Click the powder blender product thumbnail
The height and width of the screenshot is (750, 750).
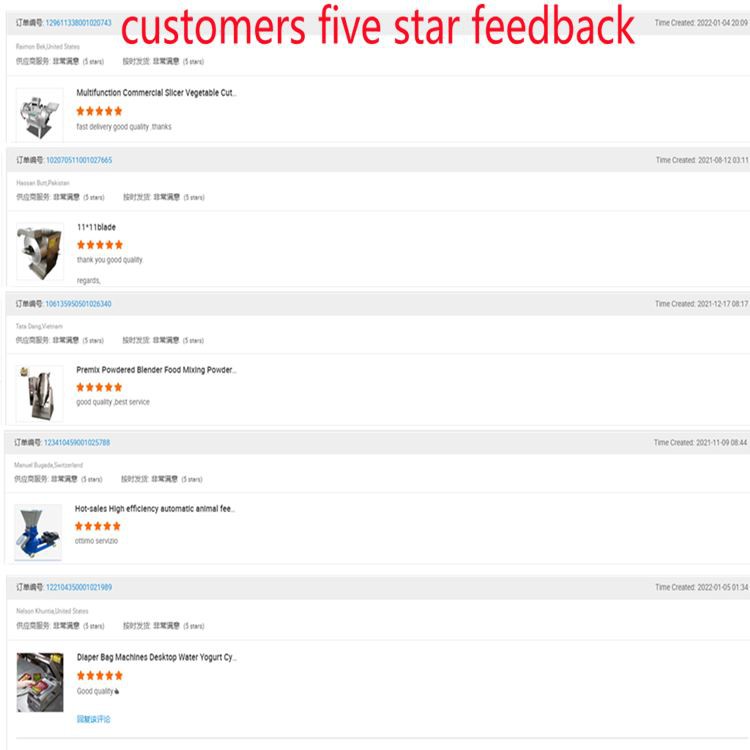39,393
